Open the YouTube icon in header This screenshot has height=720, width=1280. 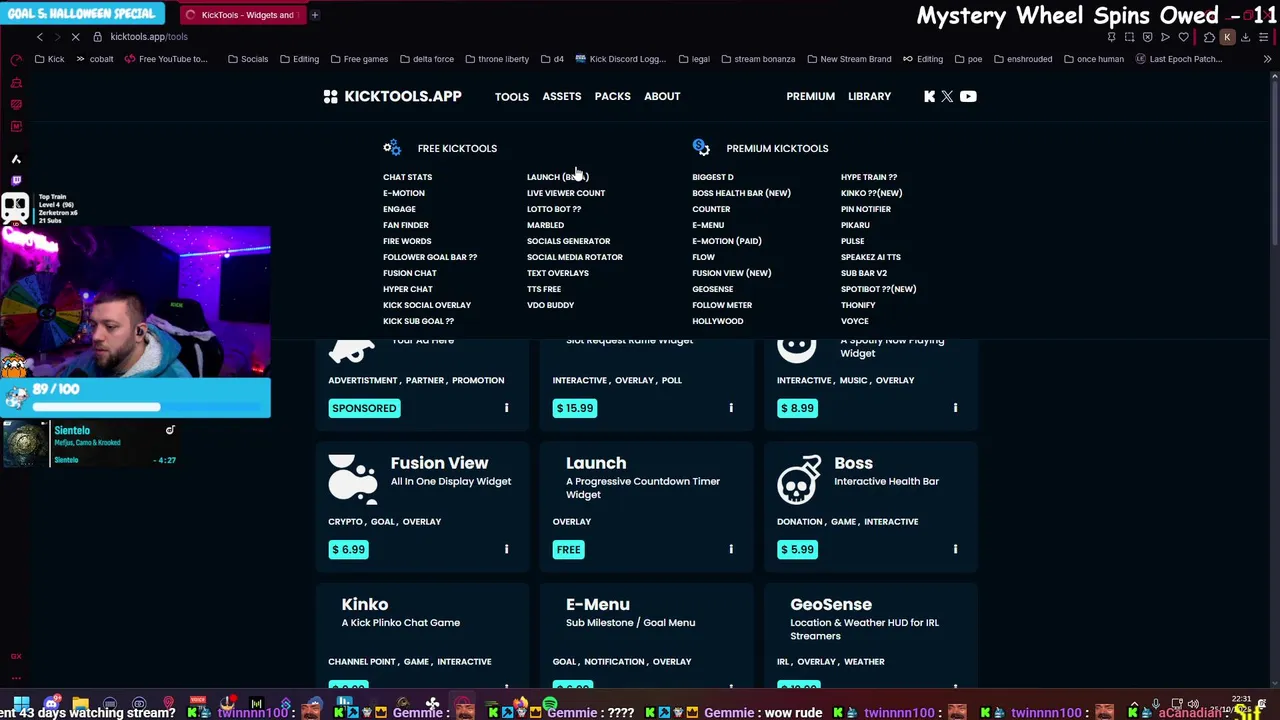point(968,97)
